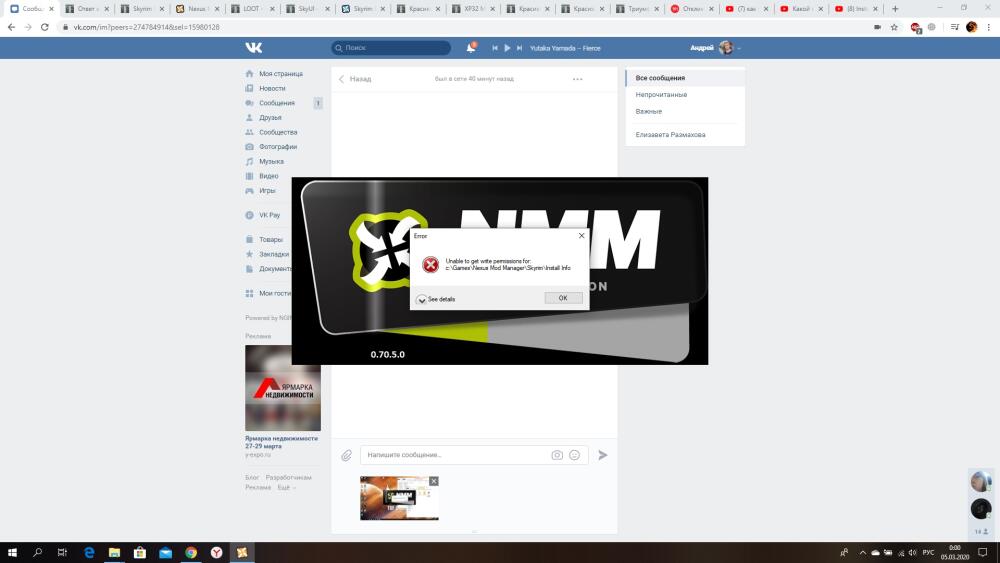1000x563 pixels.
Task: Click OK in the Error dialog
Action: [x=563, y=298]
